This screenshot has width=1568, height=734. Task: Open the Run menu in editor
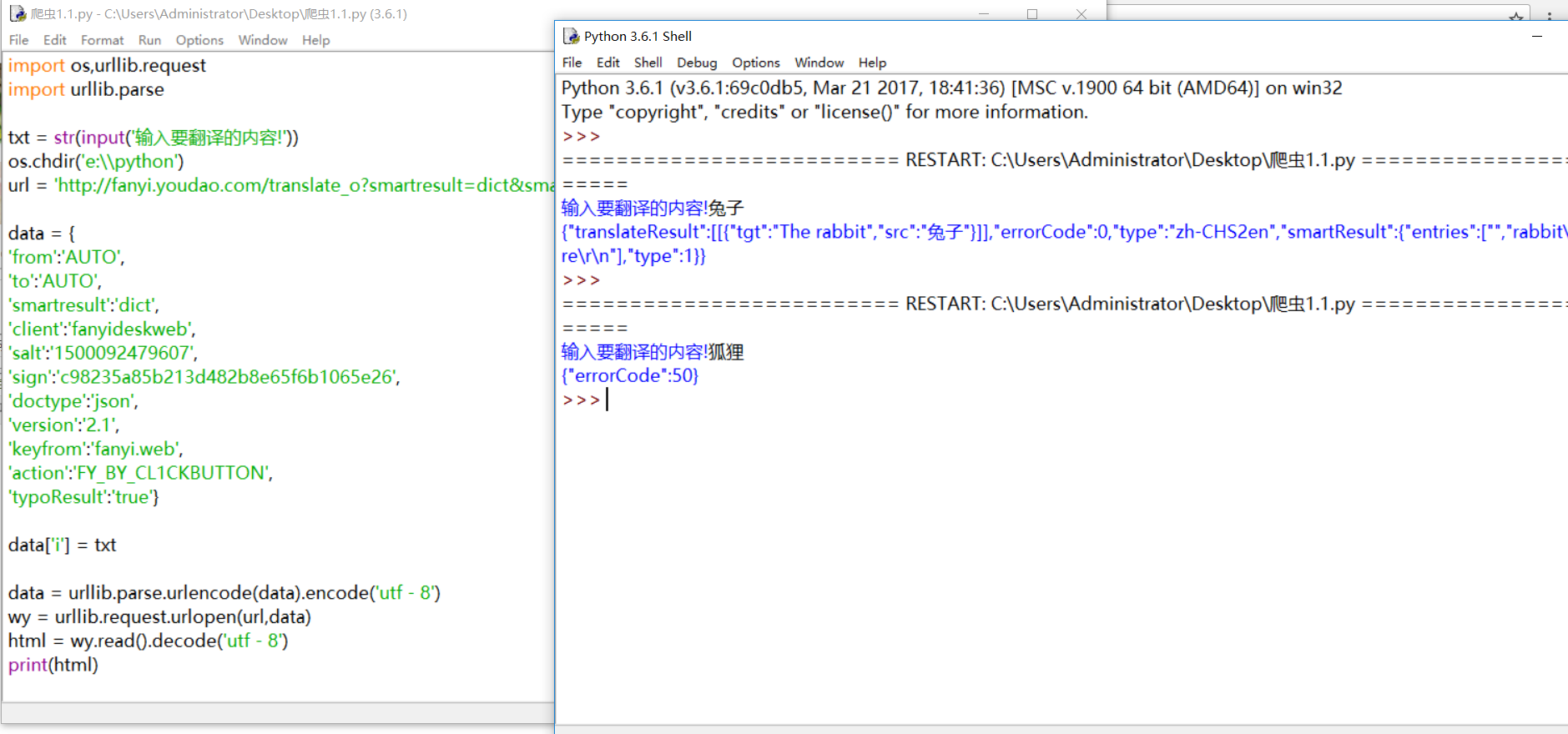coord(149,40)
